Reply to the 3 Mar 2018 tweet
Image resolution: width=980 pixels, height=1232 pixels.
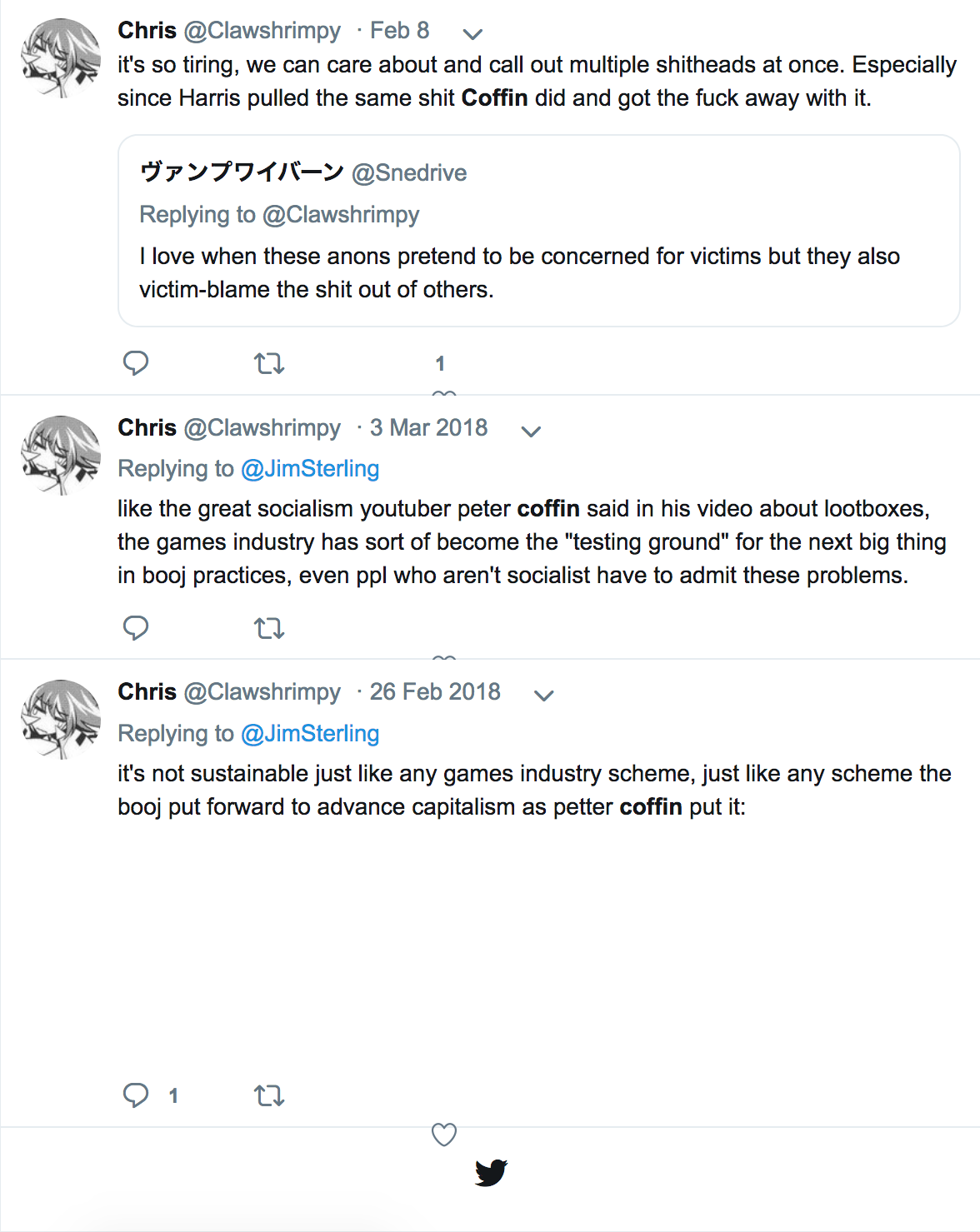(136, 627)
